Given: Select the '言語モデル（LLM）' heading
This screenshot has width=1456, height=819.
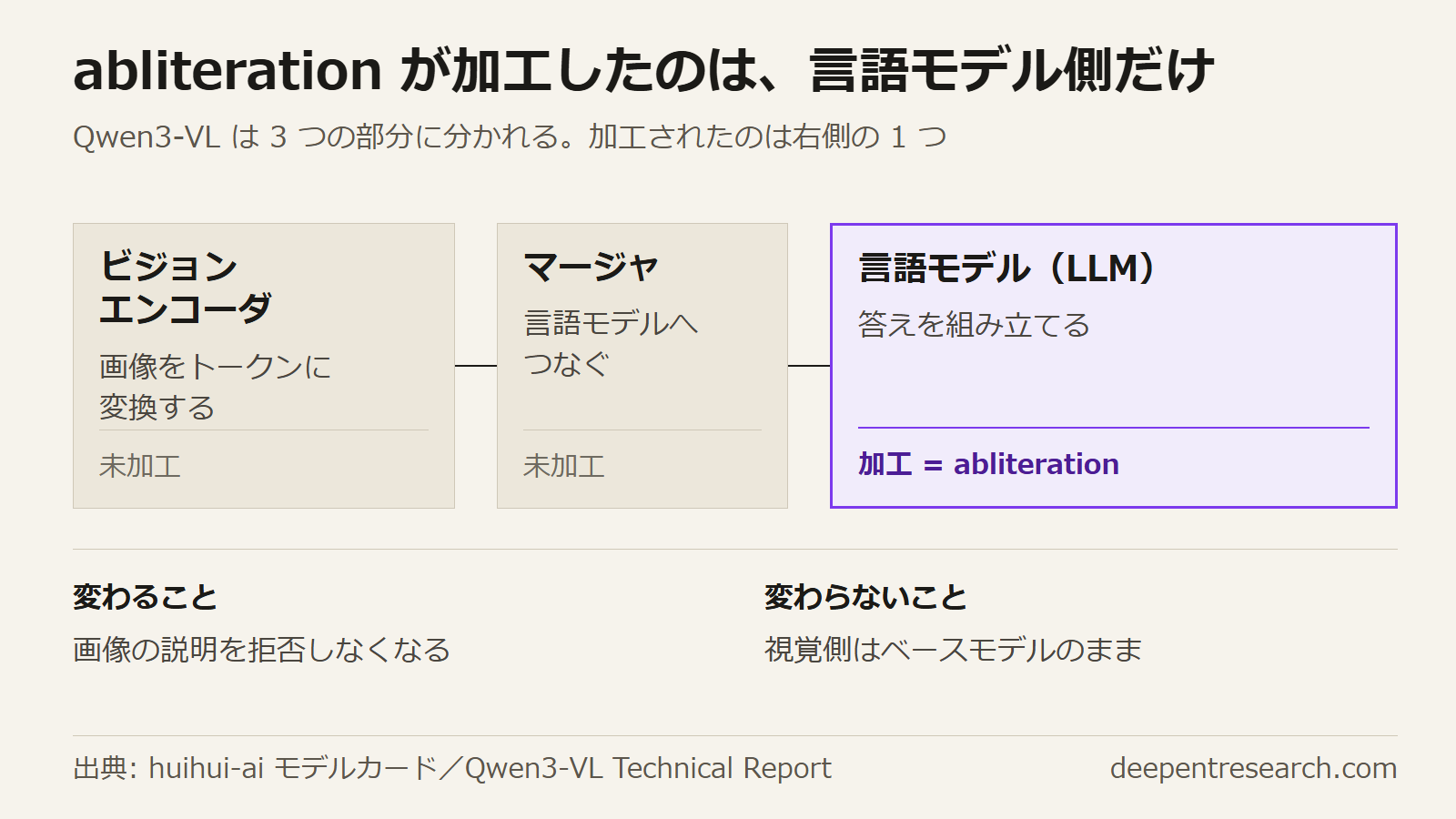Looking at the screenshot, I should [x=1007, y=268].
